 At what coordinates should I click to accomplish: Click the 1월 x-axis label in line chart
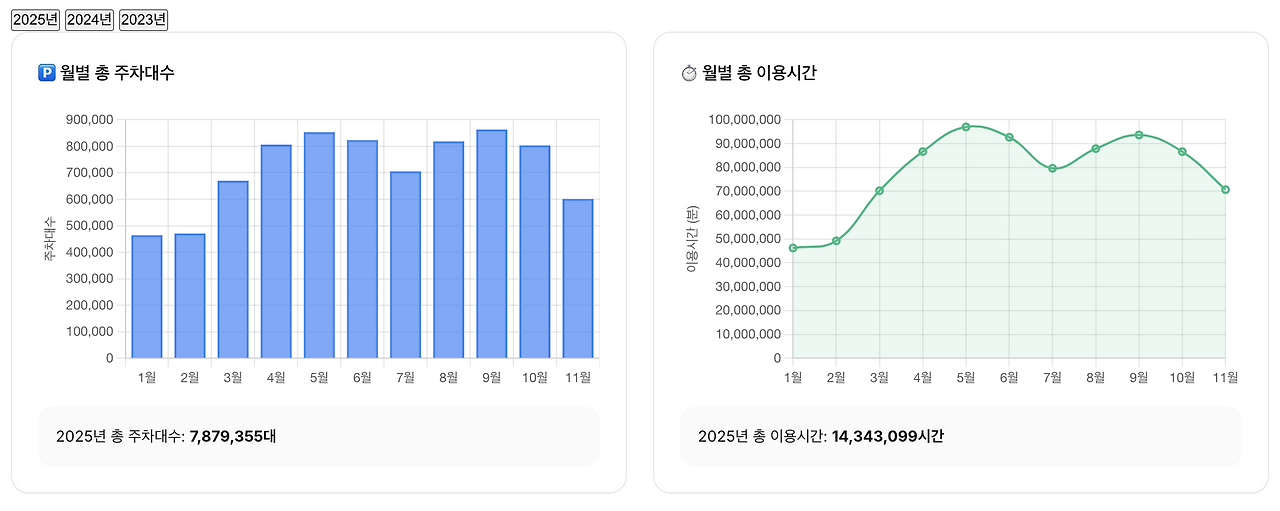tap(793, 377)
